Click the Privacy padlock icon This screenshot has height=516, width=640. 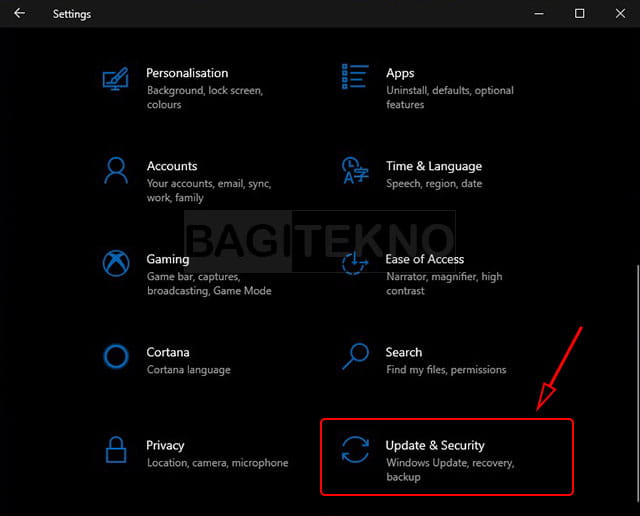pos(116,450)
